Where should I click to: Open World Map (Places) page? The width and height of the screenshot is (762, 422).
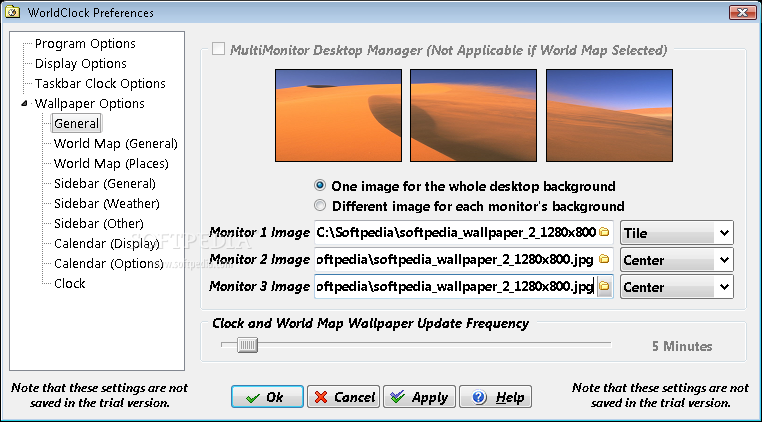coord(111,163)
